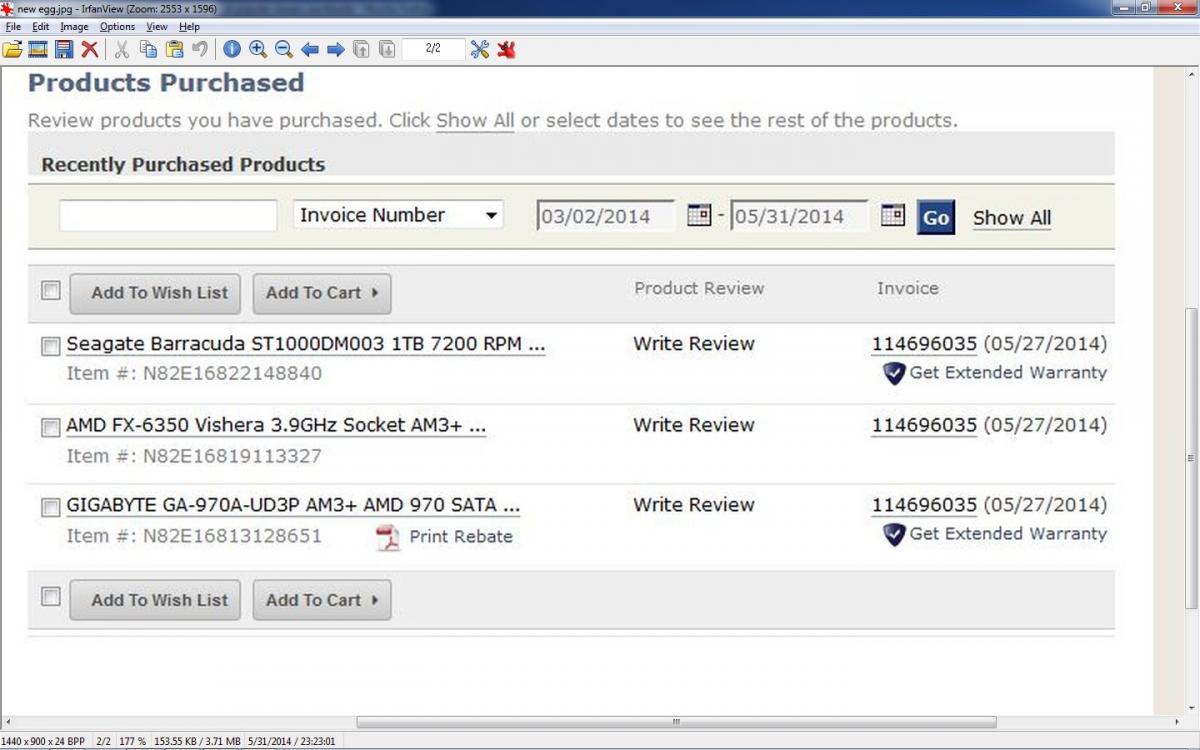Click the Cut scissors icon
1200x750 pixels.
[122, 49]
